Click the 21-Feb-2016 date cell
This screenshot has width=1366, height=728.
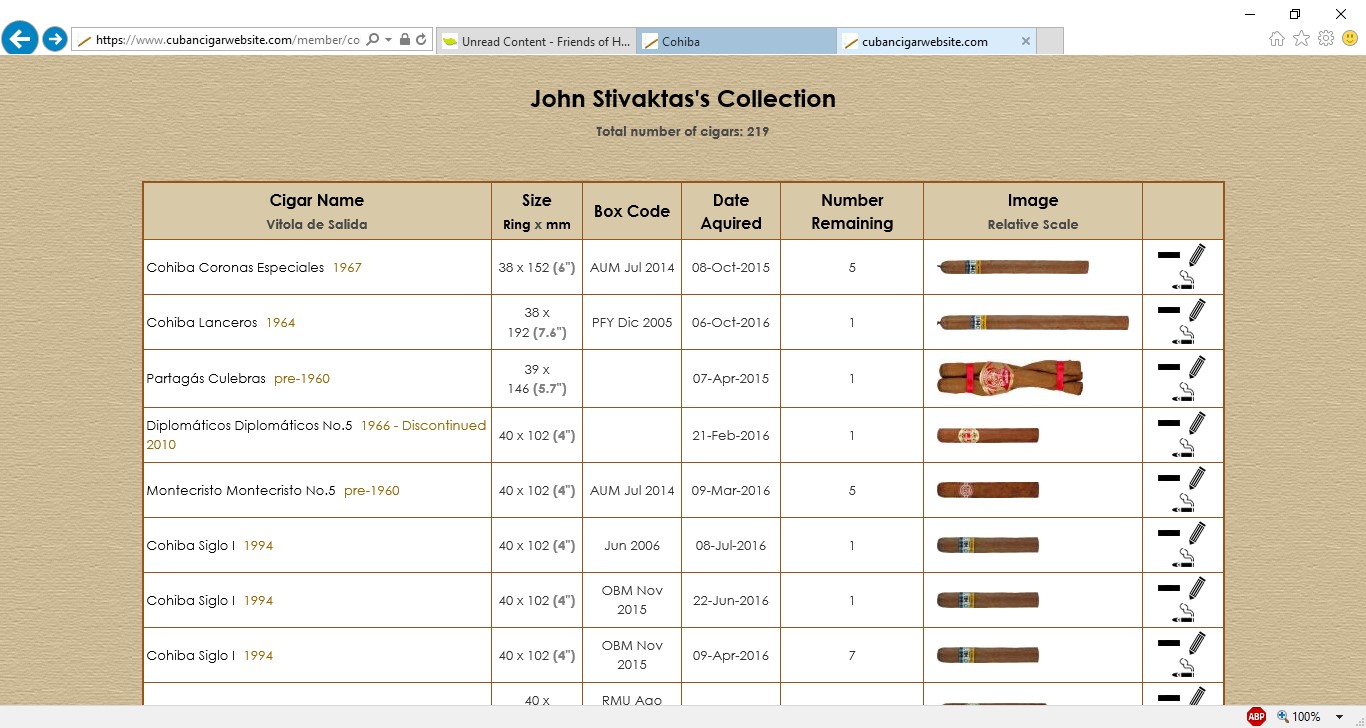pos(731,435)
